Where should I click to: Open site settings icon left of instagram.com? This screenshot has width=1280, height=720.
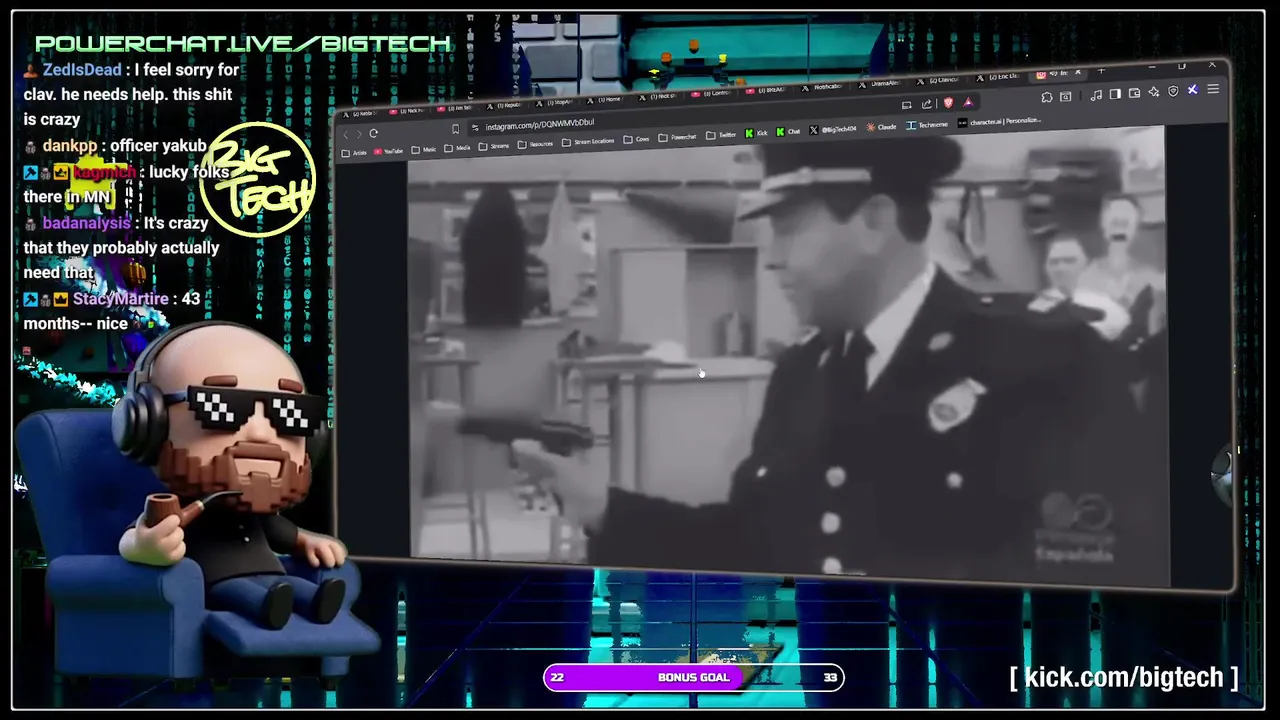pyautogui.click(x=475, y=127)
